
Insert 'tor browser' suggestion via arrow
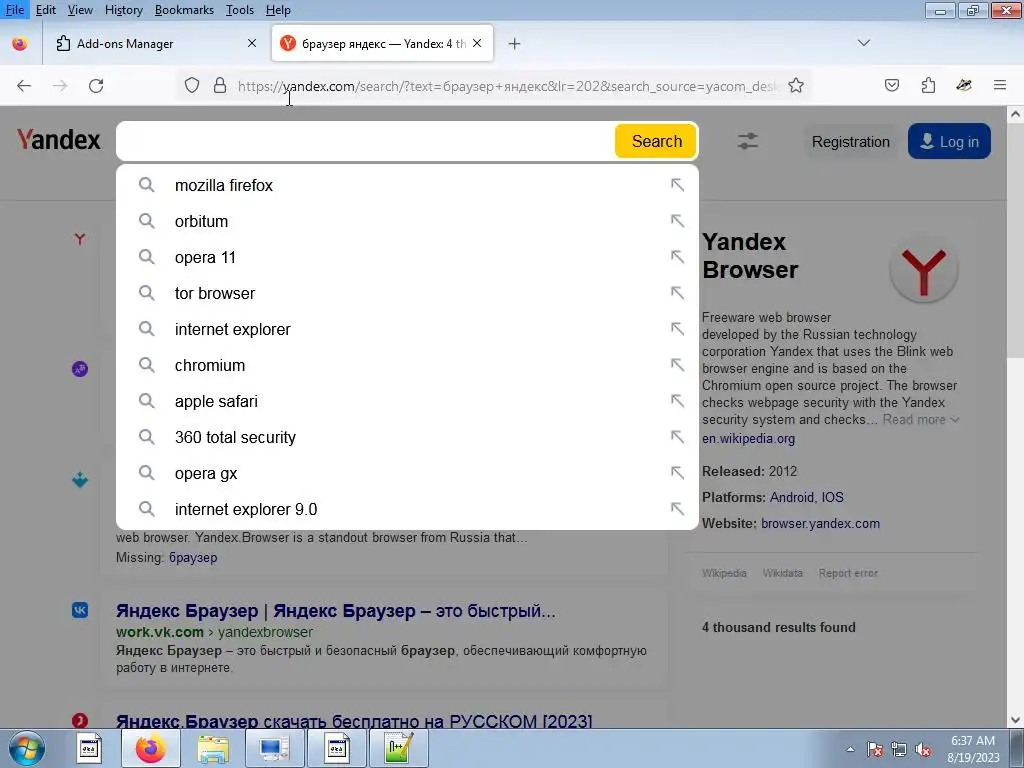click(677, 293)
